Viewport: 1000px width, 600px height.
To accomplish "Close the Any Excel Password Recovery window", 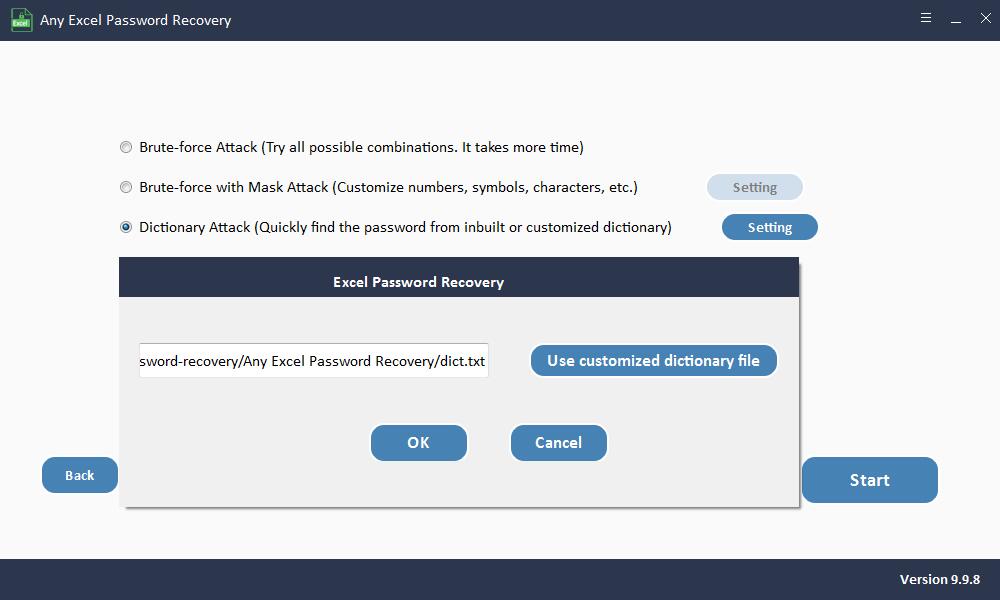I will 985,19.
